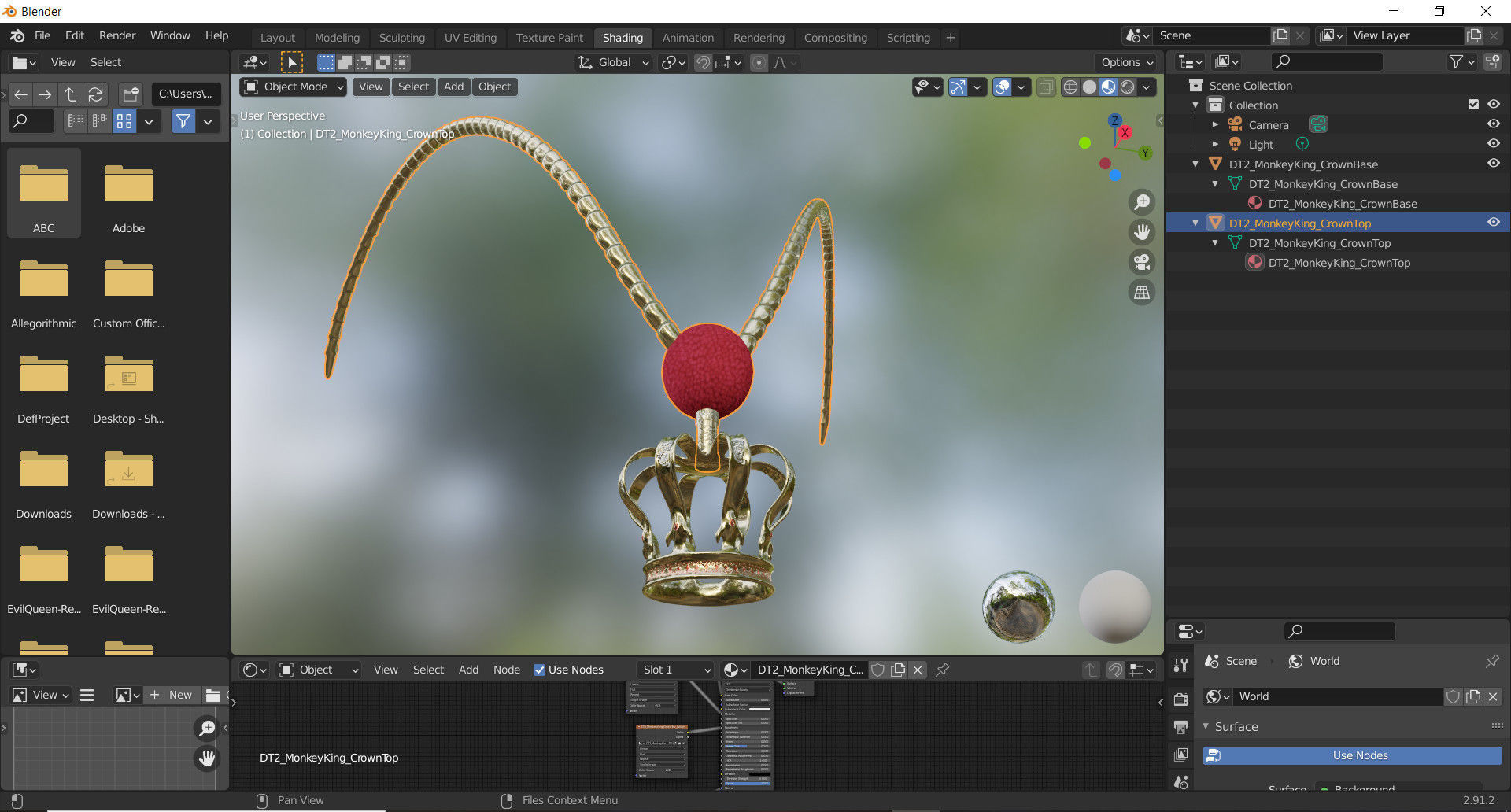
Task: Switch file browser to thumbnail display
Action: [124, 121]
